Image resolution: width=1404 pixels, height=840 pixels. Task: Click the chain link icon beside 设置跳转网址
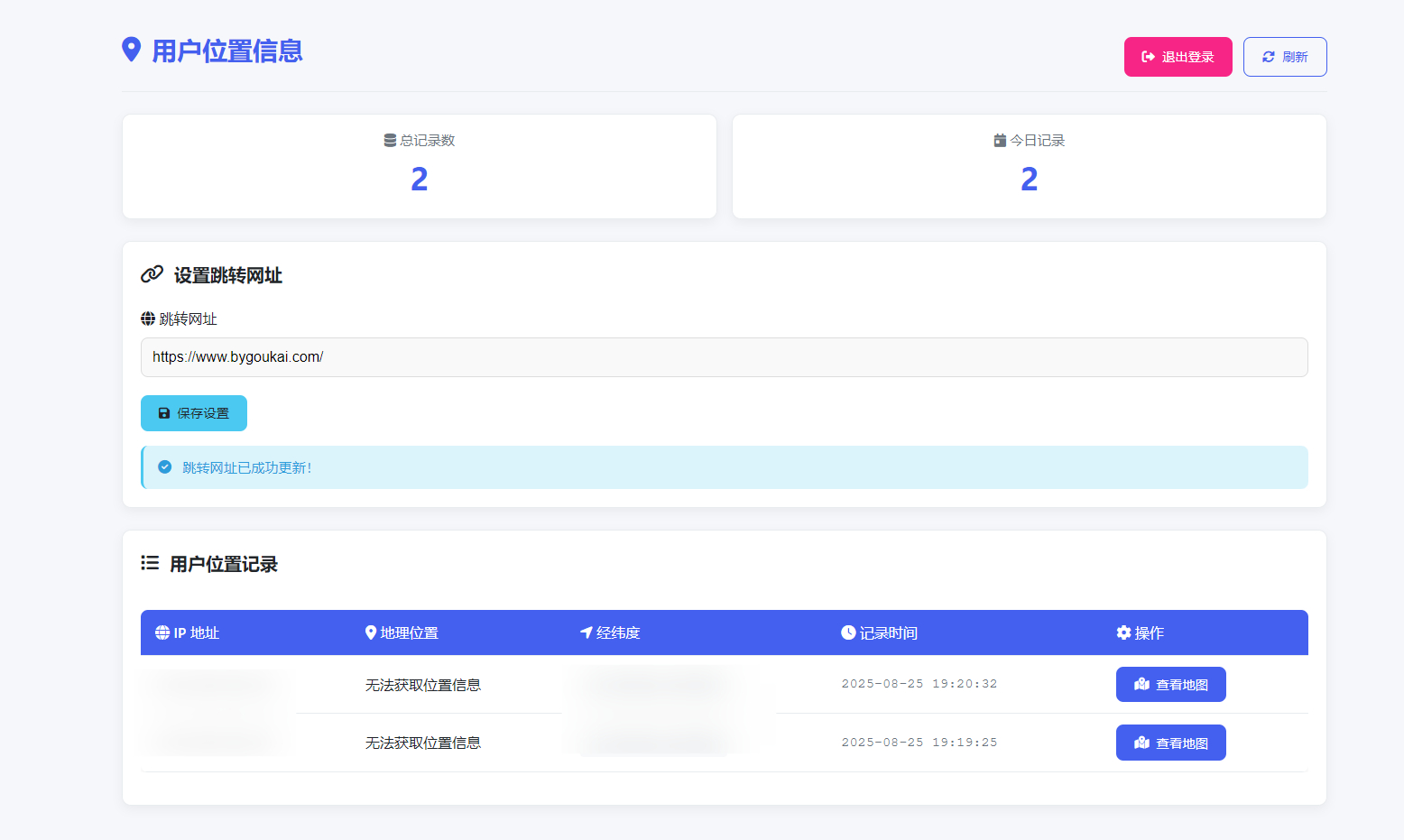[152, 274]
